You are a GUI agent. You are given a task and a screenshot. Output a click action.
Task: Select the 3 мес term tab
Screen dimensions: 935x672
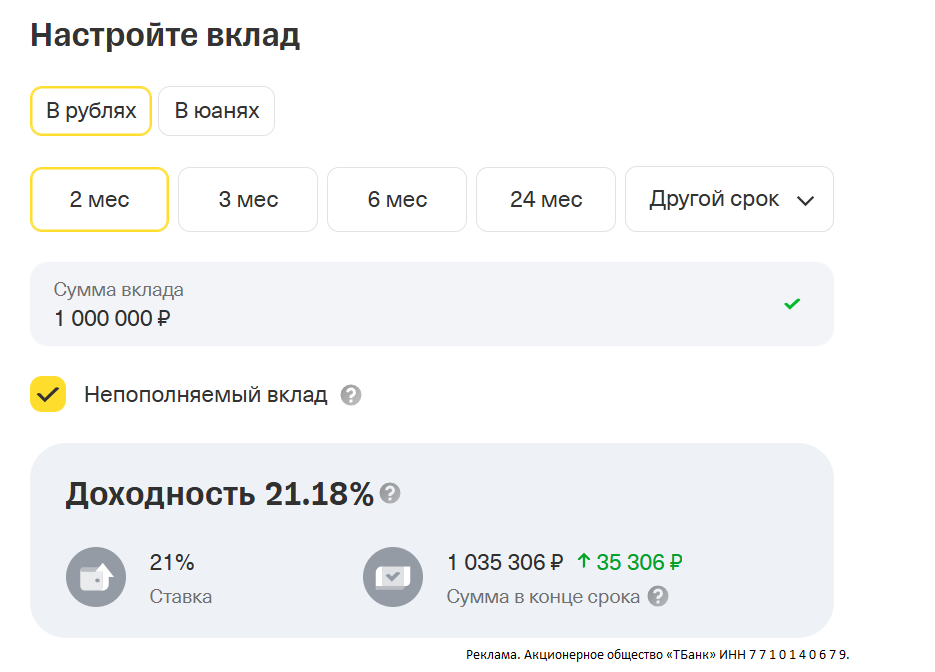(x=247, y=199)
